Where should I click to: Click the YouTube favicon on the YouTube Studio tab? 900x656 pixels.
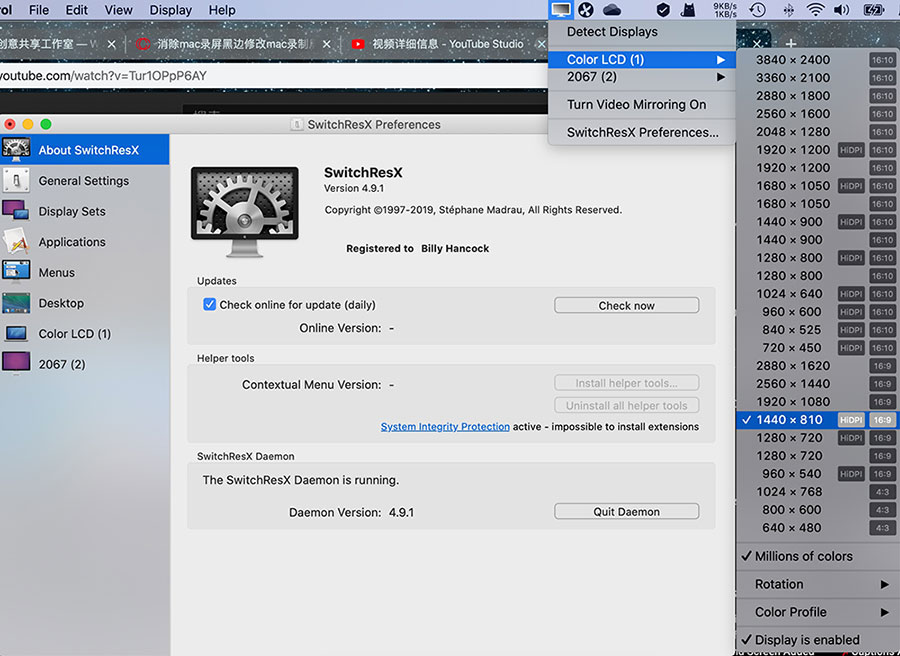coord(358,44)
